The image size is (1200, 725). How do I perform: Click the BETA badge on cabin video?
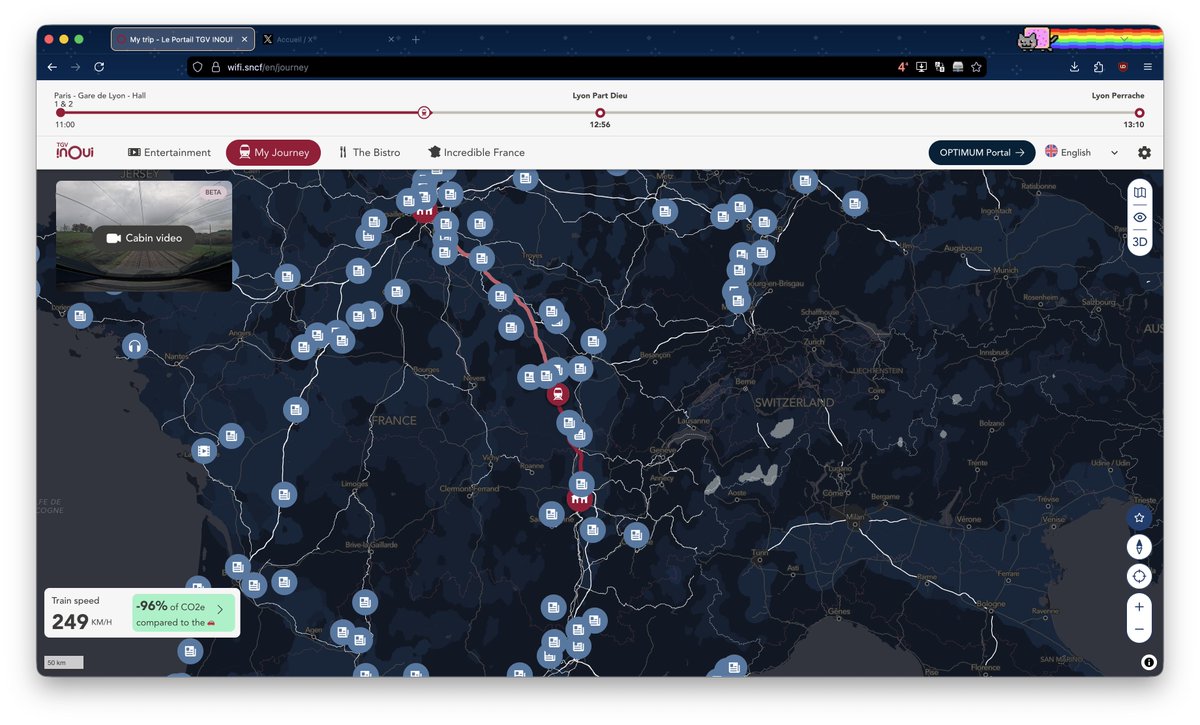click(213, 192)
